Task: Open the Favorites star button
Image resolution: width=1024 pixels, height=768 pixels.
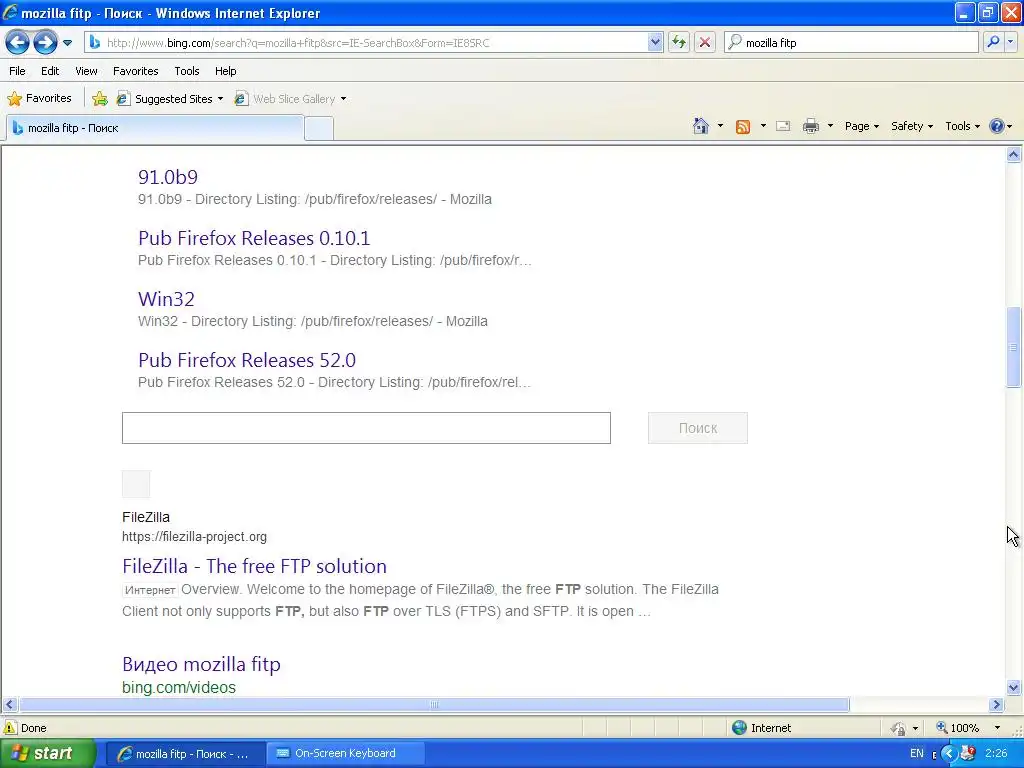Action: click(x=39, y=99)
